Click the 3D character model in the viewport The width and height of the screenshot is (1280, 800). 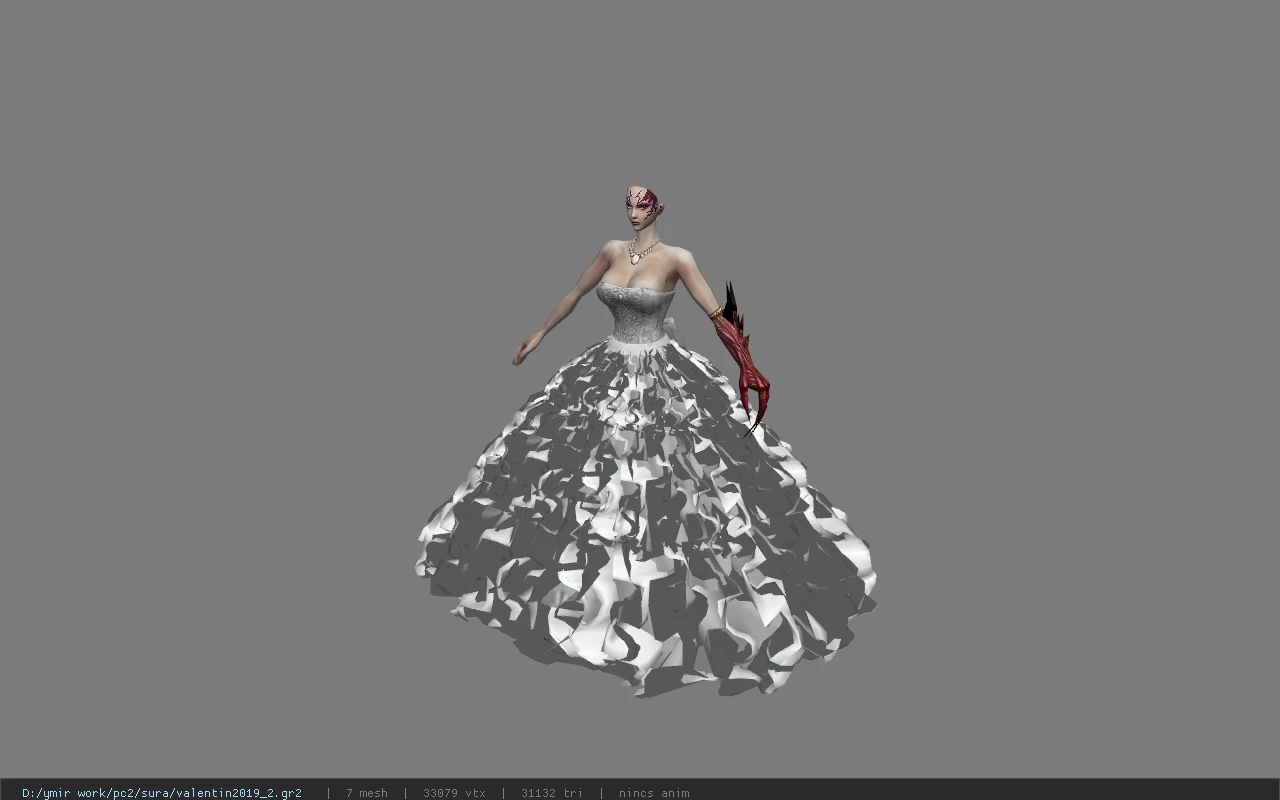tap(645, 440)
